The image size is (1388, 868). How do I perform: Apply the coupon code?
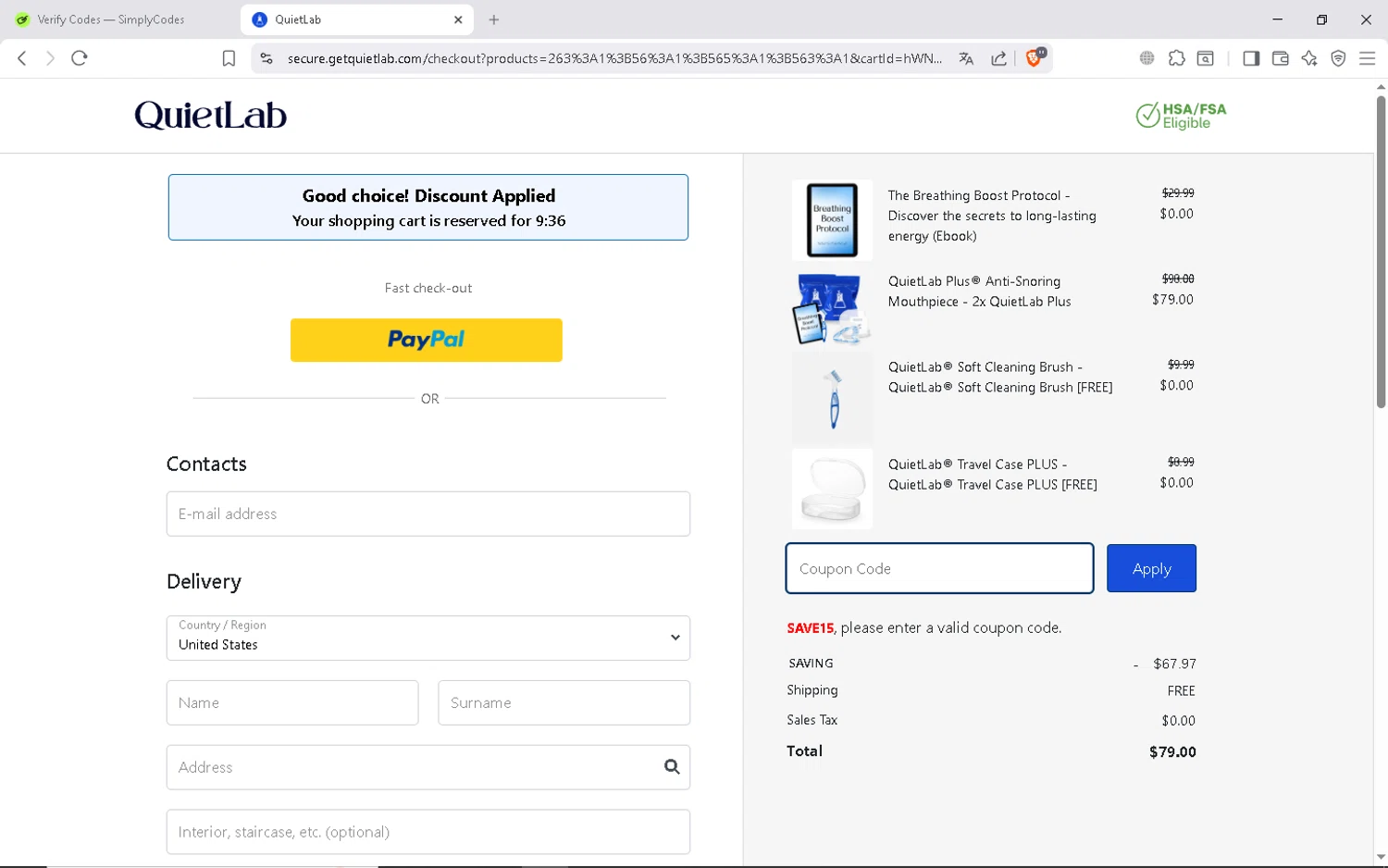[x=1151, y=568]
